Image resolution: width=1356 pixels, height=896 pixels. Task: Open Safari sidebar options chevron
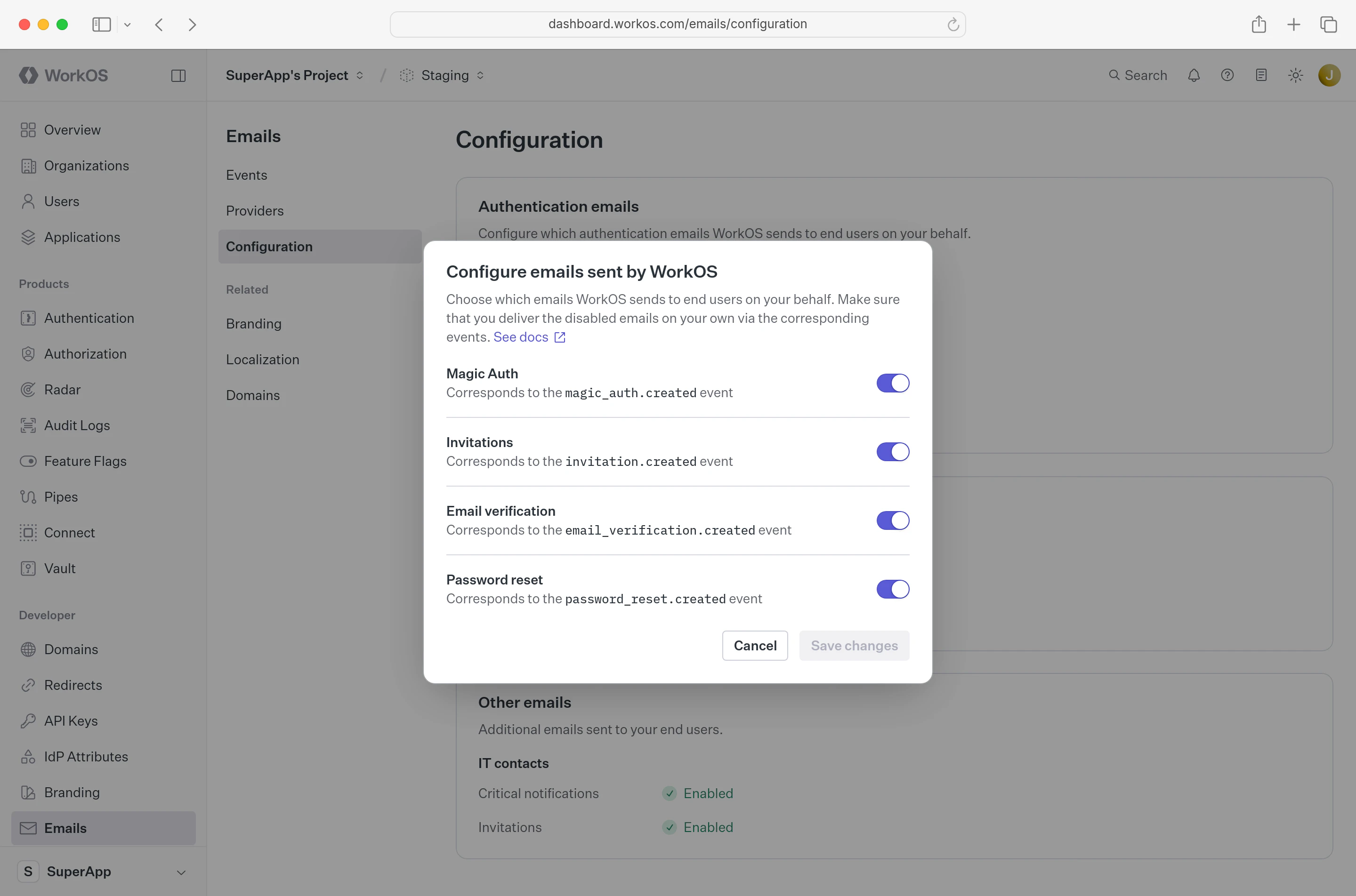(128, 24)
